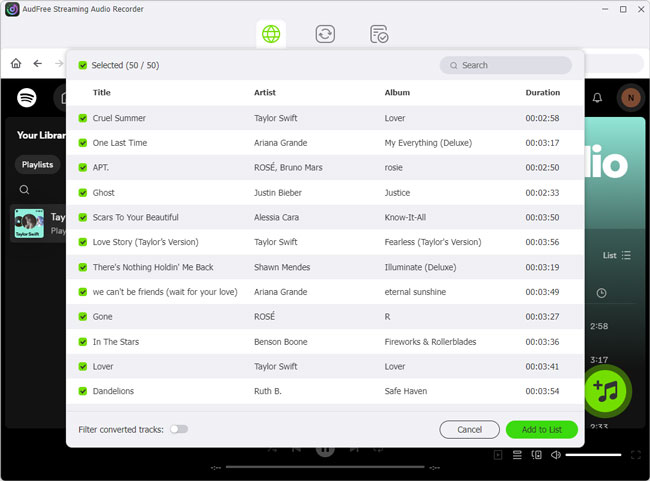This screenshot has width=650, height=481.
Task: Select the Shawn Mendes artist cell
Action: point(282,267)
